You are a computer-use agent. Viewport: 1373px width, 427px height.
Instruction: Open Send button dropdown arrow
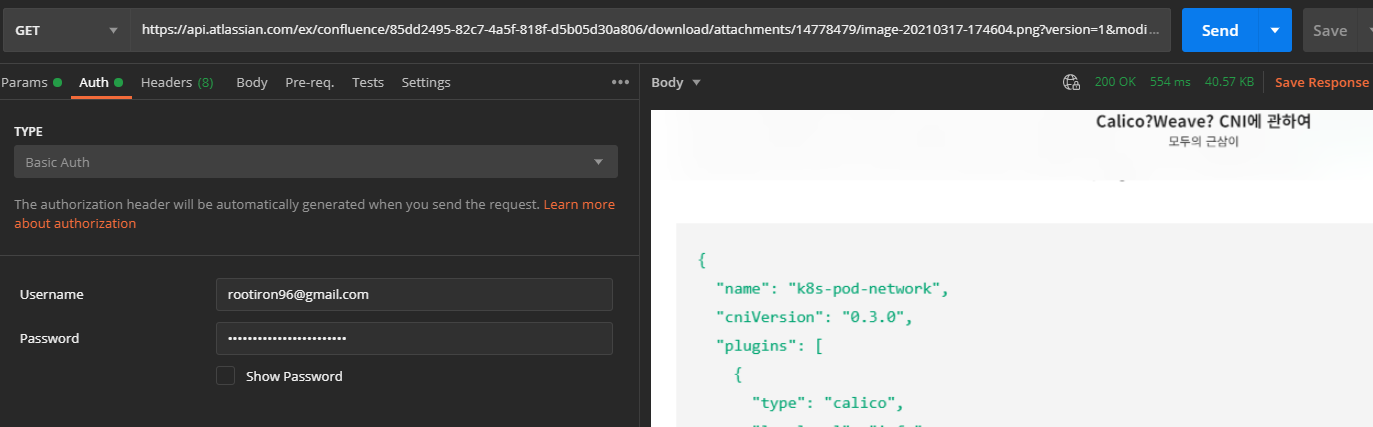coord(1274,30)
